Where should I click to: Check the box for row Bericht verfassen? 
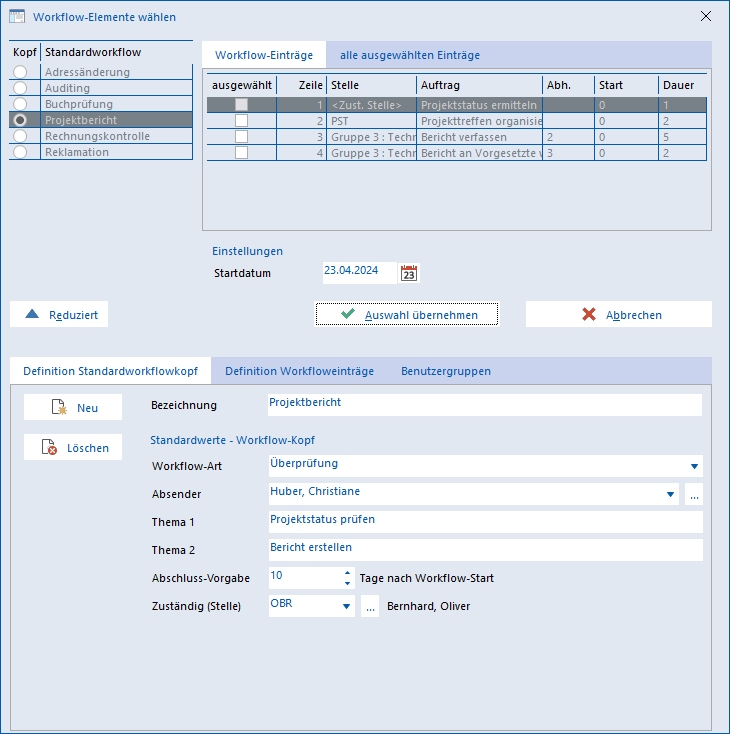click(242, 137)
